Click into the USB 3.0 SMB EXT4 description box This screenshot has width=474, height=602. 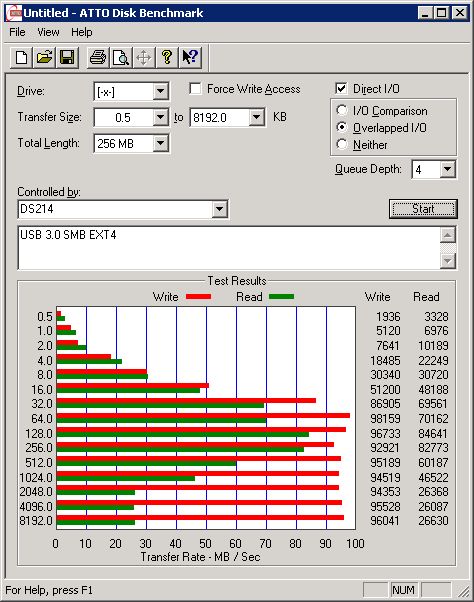229,248
